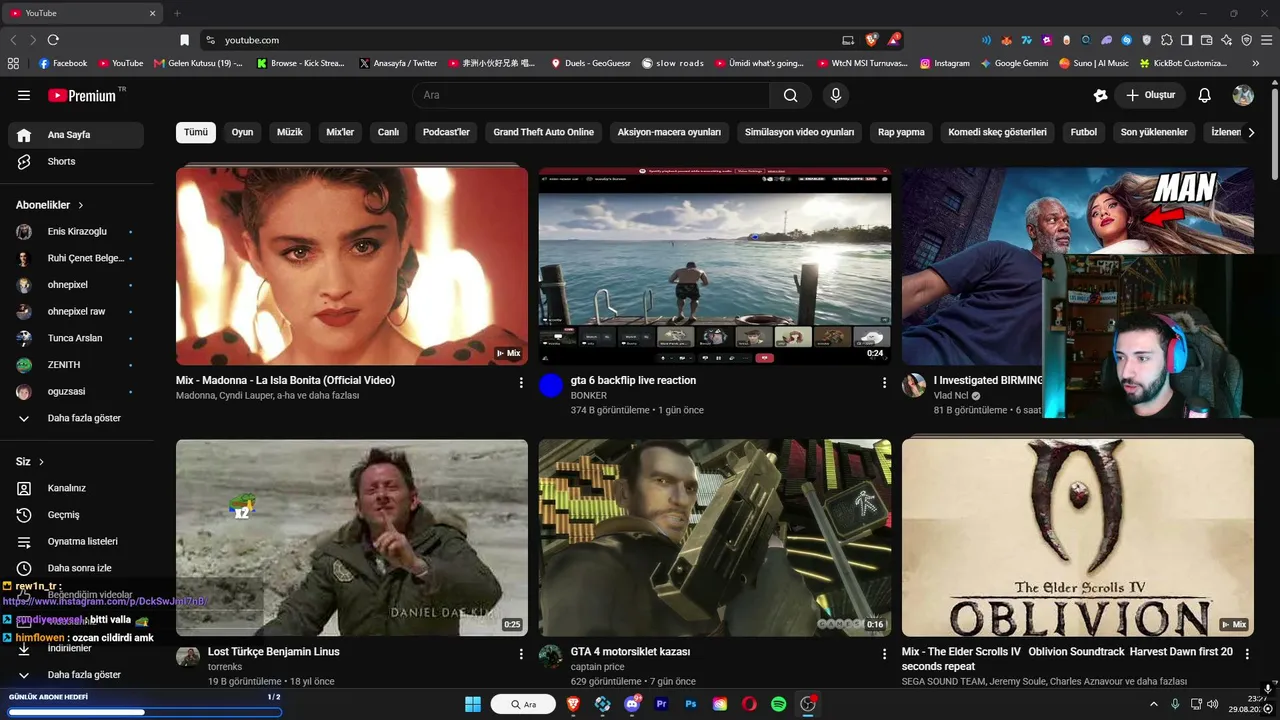This screenshot has height=720, width=1280.
Task: Show more category chips with right arrow
Action: (x=1250, y=132)
